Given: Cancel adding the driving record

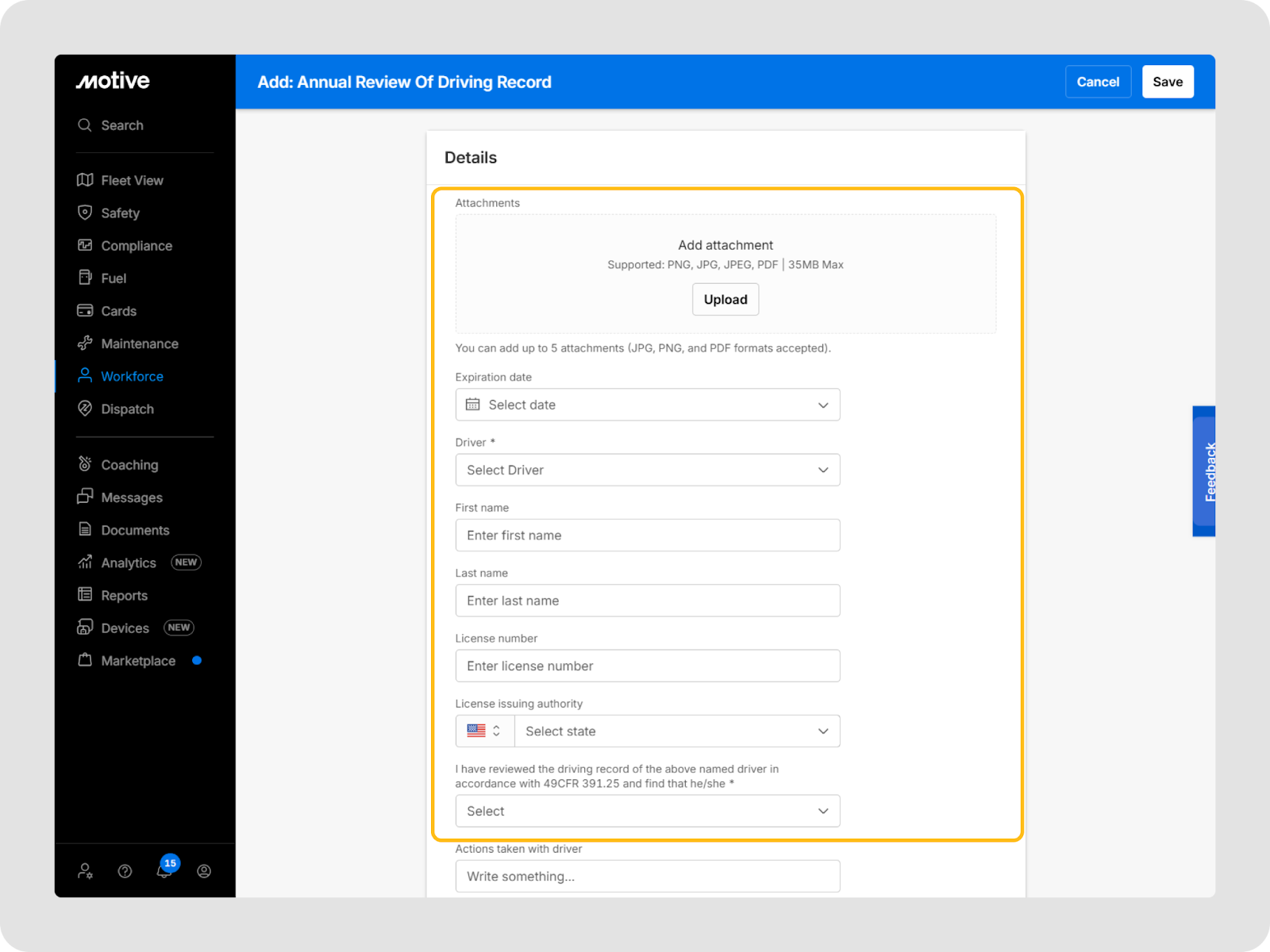Looking at the screenshot, I should 1097,82.
